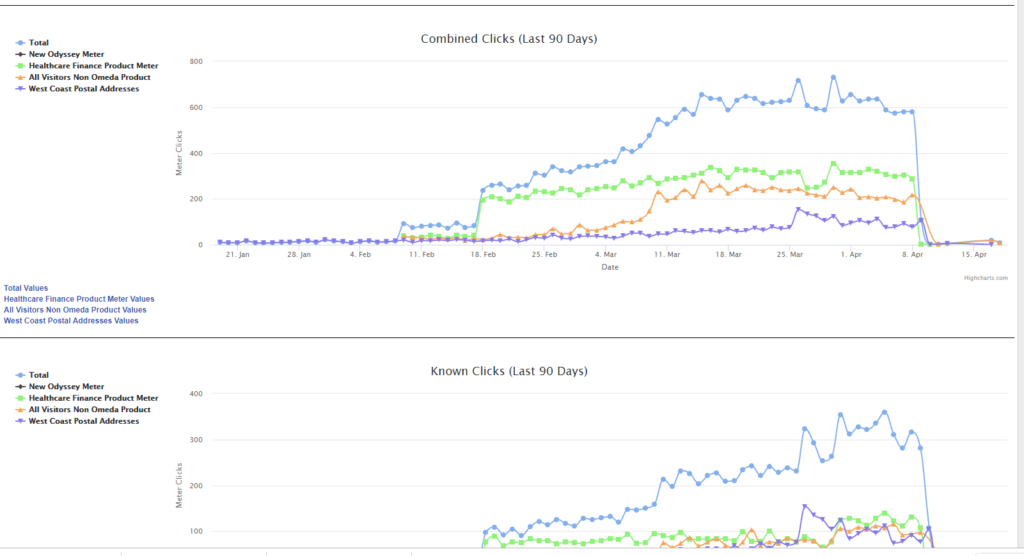Click the green square marker in Combined Clicks legend
The width and height of the screenshot is (1024, 556).
(x=19, y=66)
